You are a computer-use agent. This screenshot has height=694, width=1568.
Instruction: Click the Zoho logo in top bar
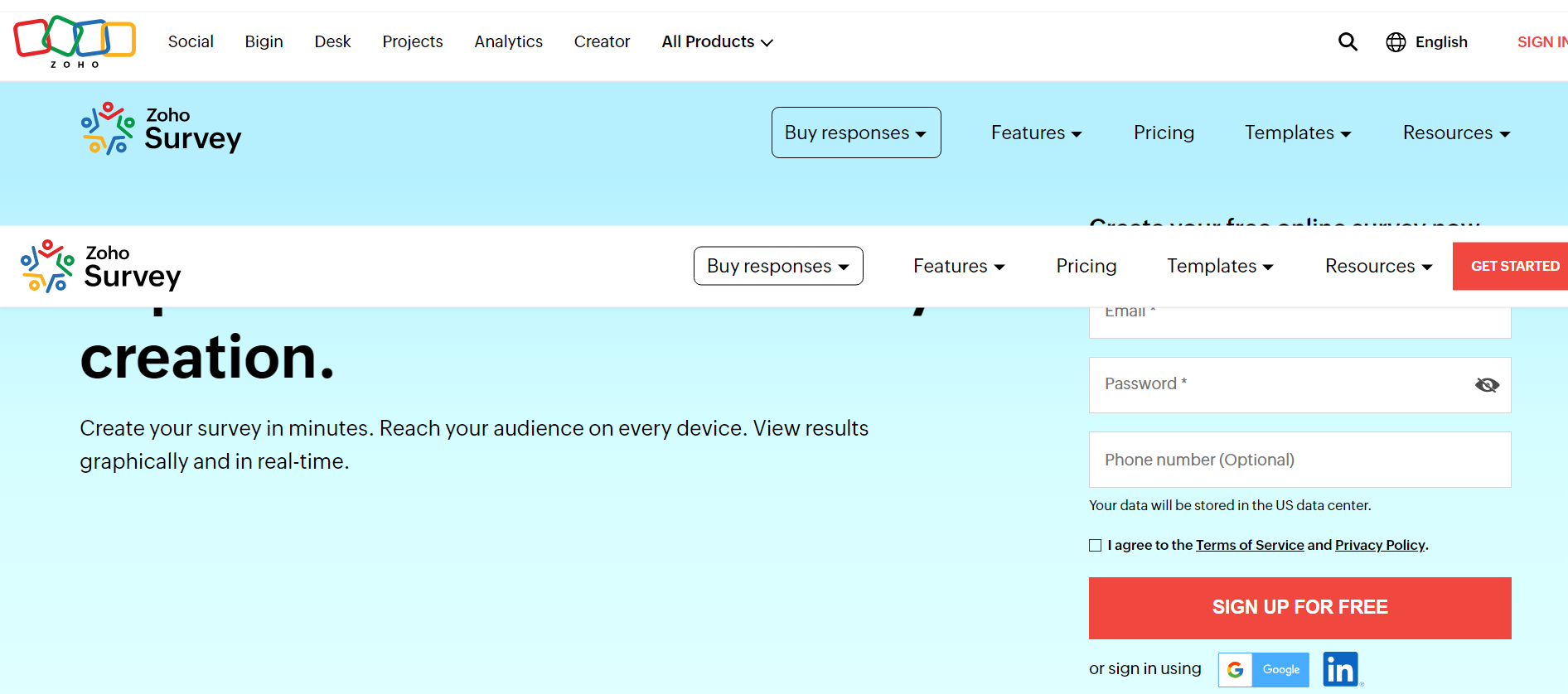(75, 41)
